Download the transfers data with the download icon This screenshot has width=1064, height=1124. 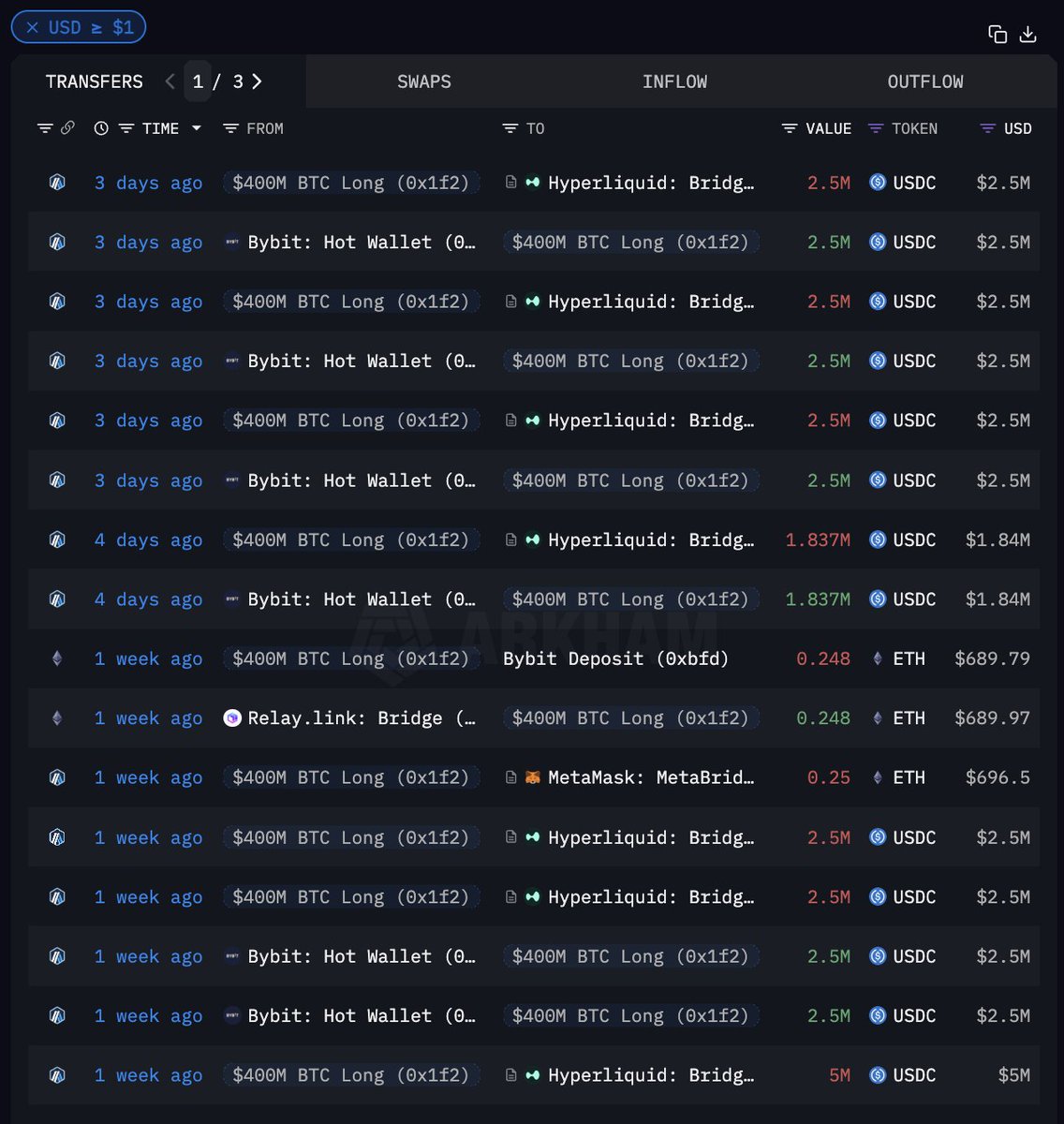coord(1027,35)
